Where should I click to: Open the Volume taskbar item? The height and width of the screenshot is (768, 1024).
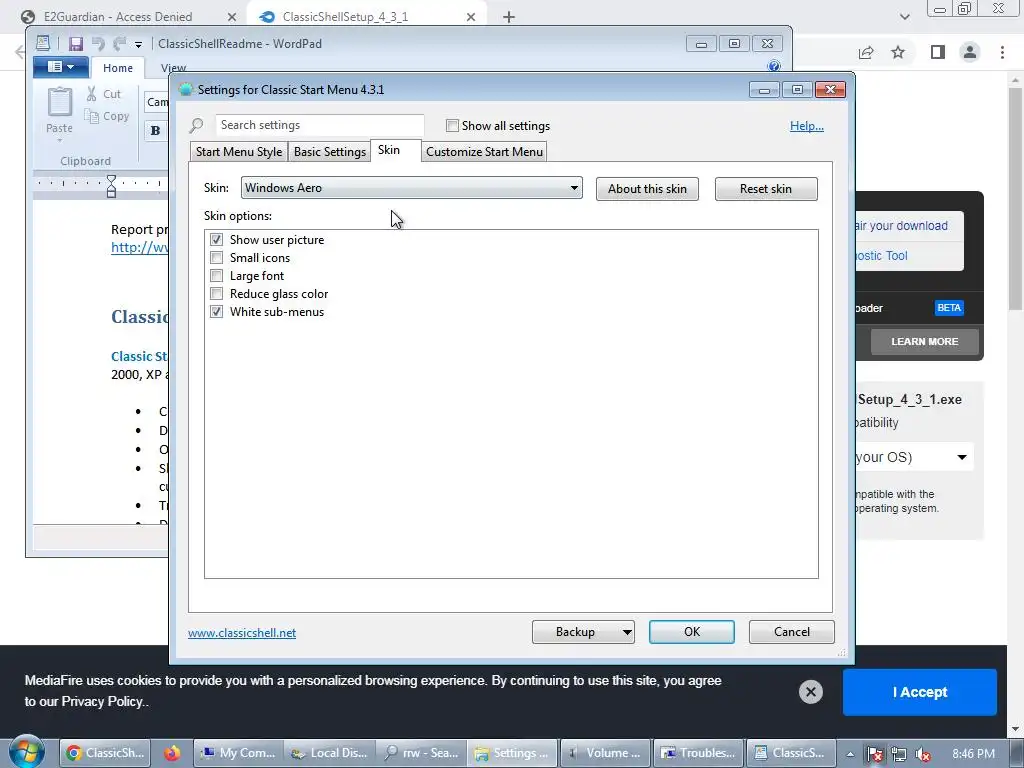605,753
